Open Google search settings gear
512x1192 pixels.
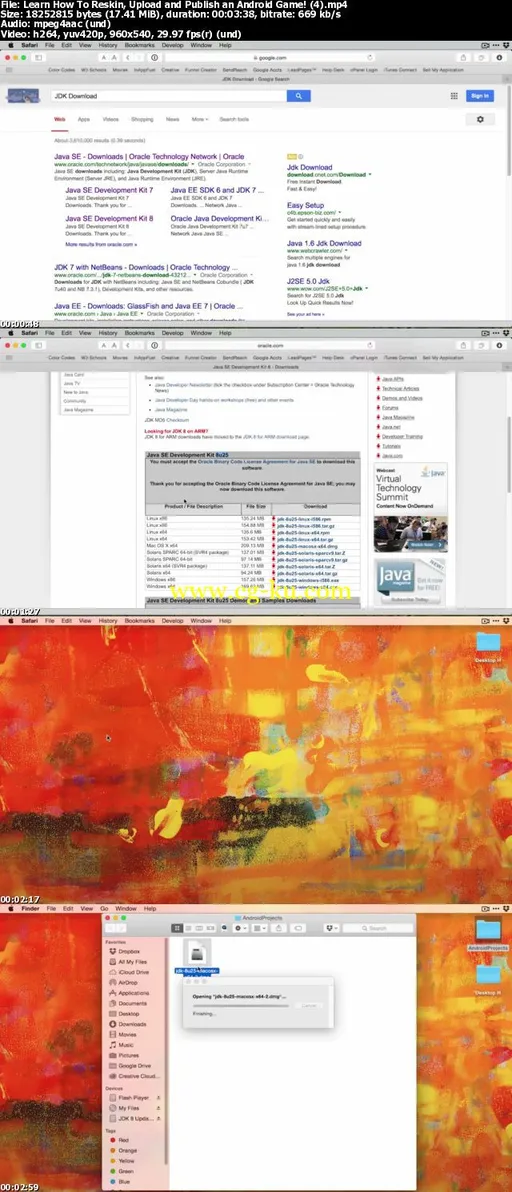(x=480, y=119)
